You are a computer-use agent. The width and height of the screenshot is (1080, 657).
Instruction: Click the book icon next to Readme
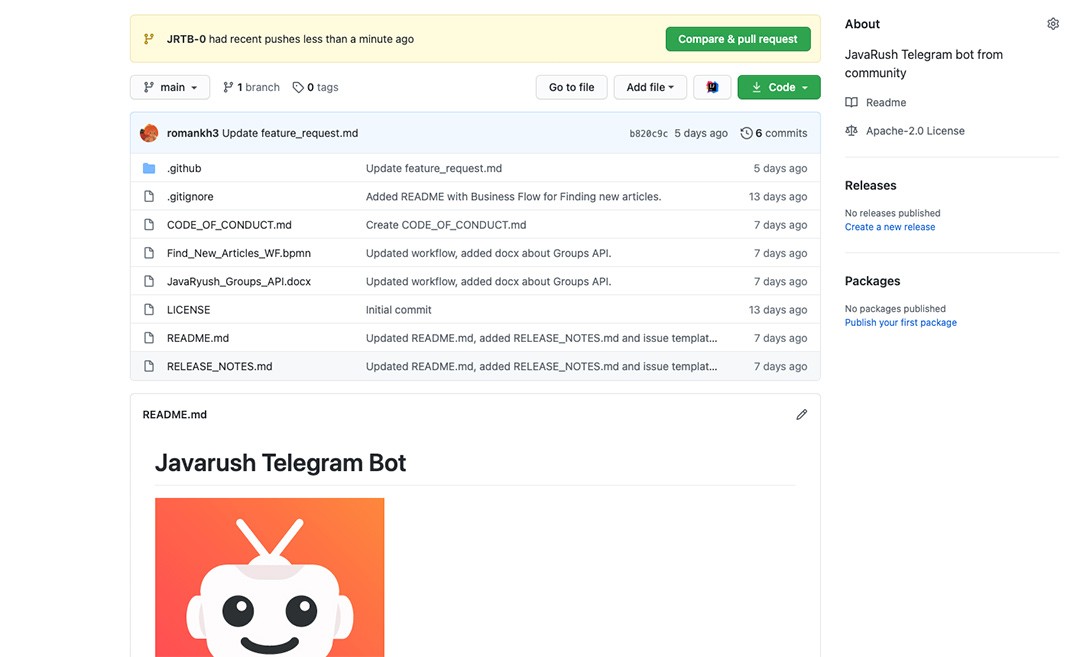coord(851,103)
